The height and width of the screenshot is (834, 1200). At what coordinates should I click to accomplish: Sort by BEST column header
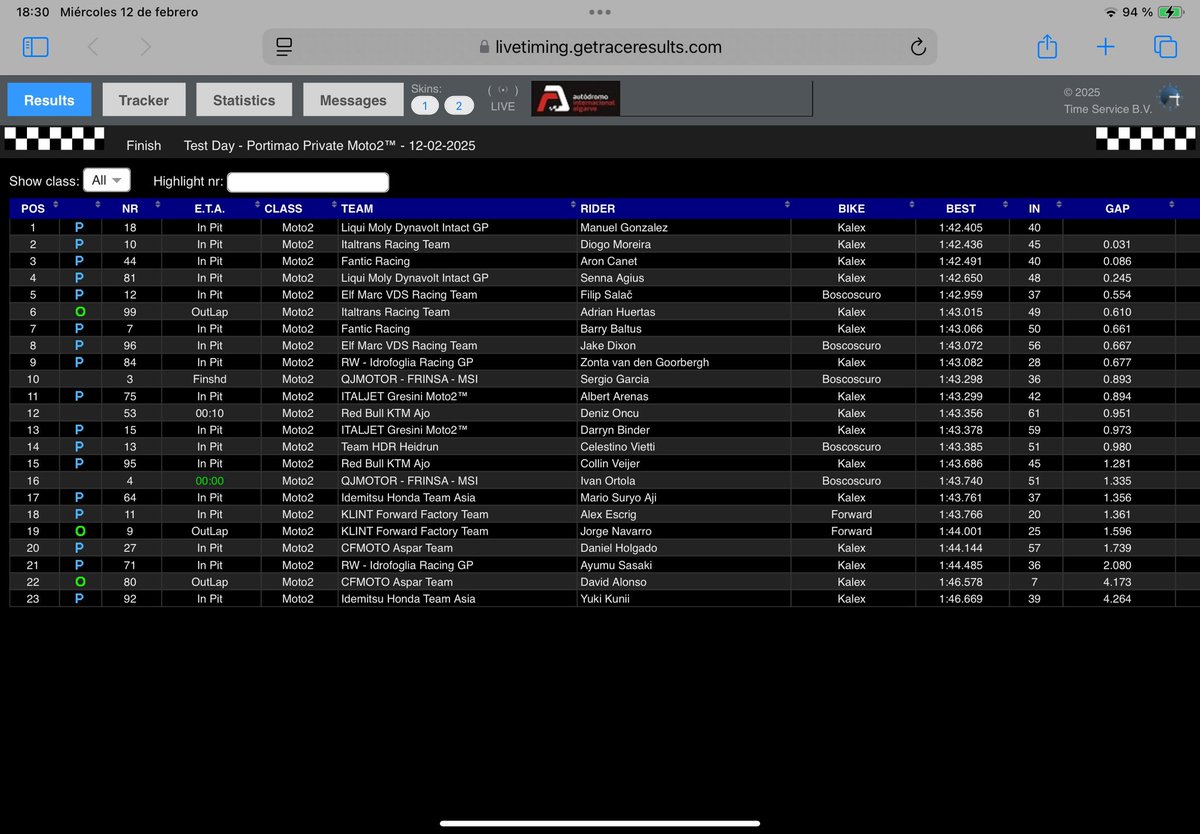pyautogui.click(x=961, y=208)
